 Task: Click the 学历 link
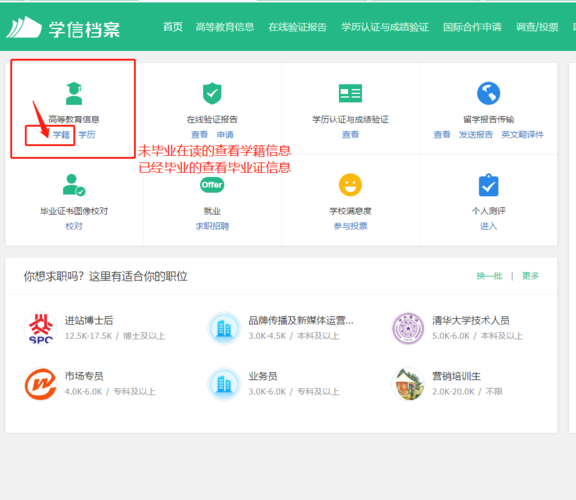click(87, 134)
